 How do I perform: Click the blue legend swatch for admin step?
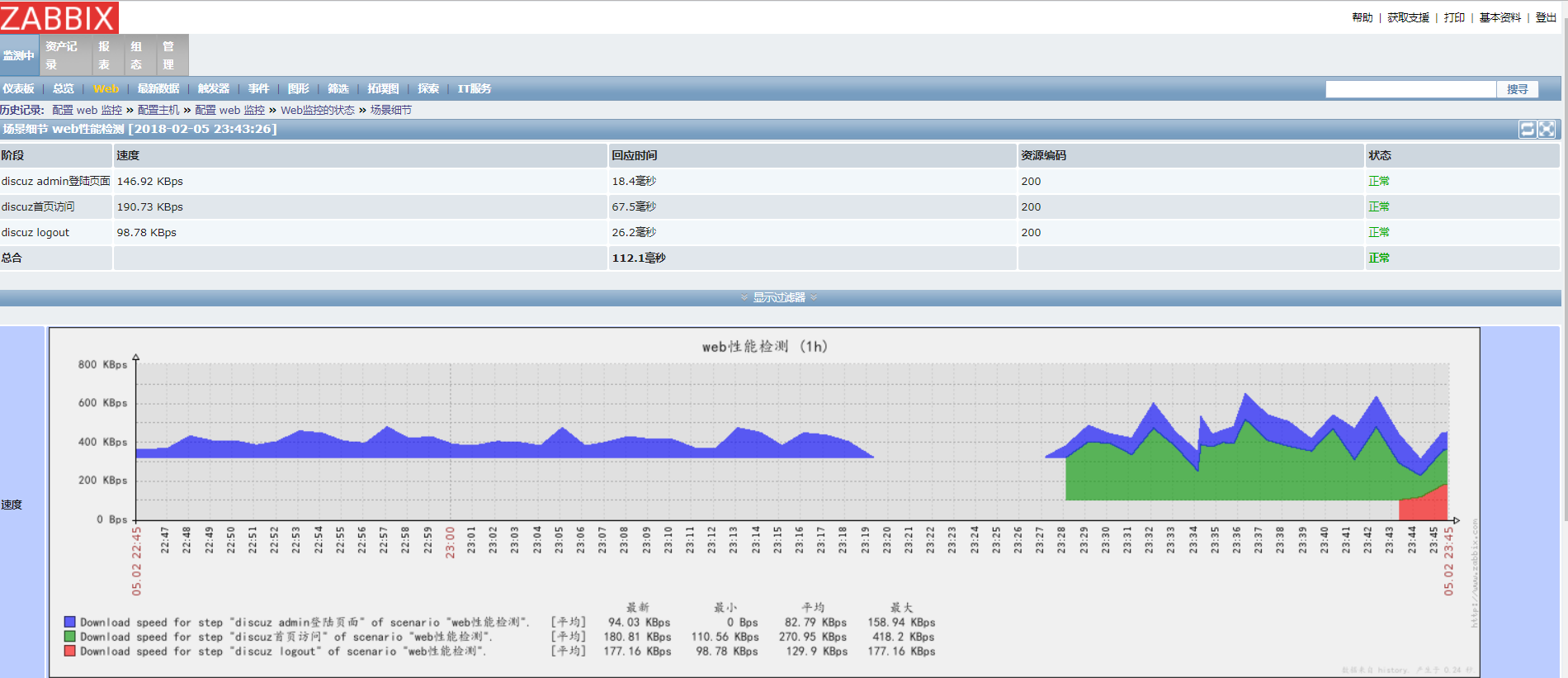(x=70, y=622)
